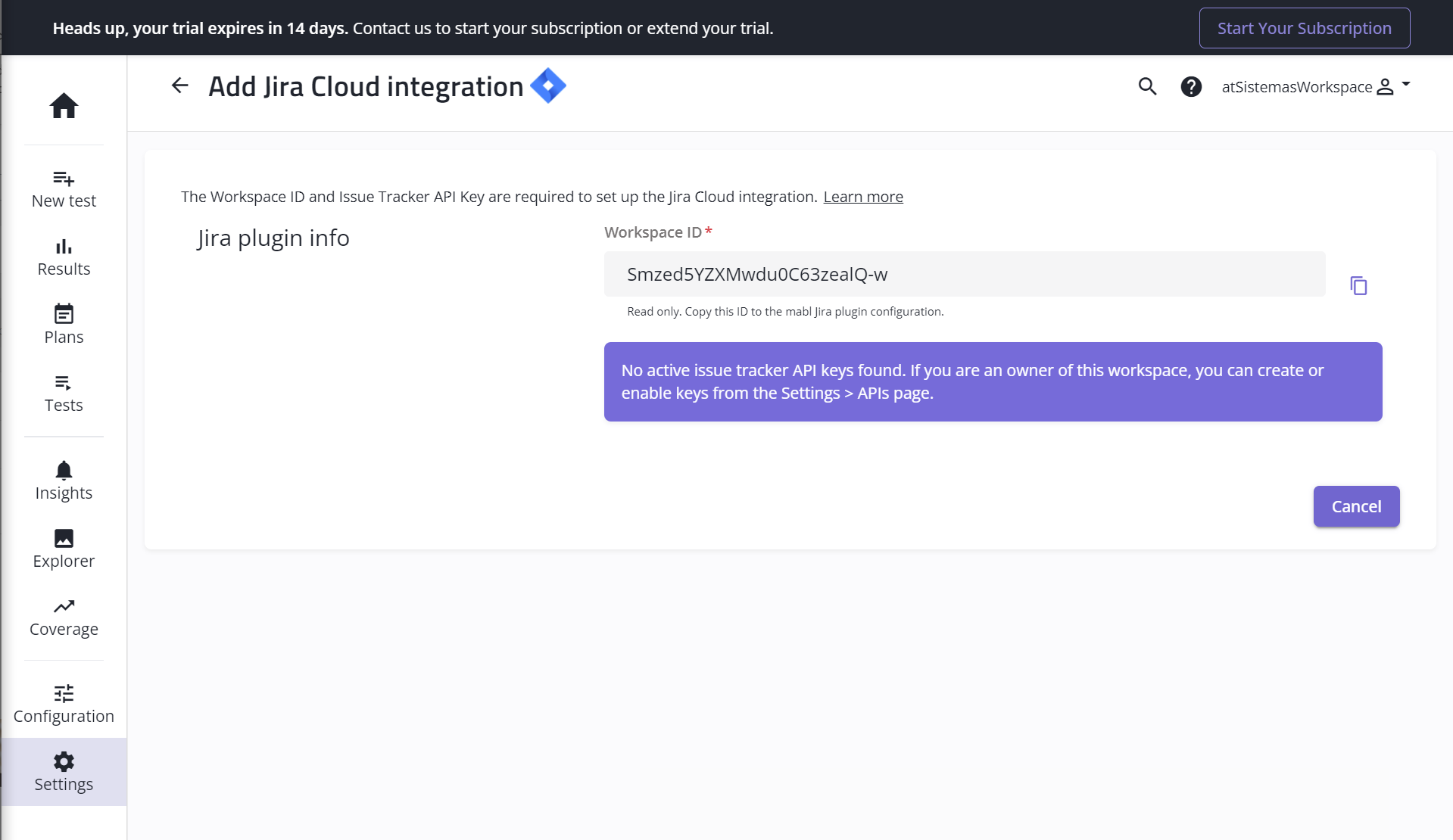
Task: Click the Start Your Subscription button
Action: click(1304, 28)
